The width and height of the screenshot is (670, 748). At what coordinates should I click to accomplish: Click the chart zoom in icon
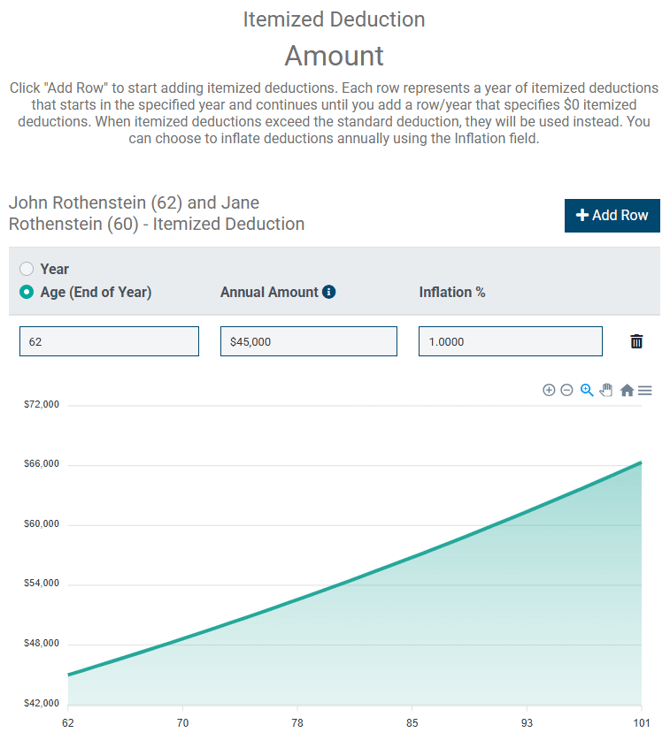coord(549,390)
